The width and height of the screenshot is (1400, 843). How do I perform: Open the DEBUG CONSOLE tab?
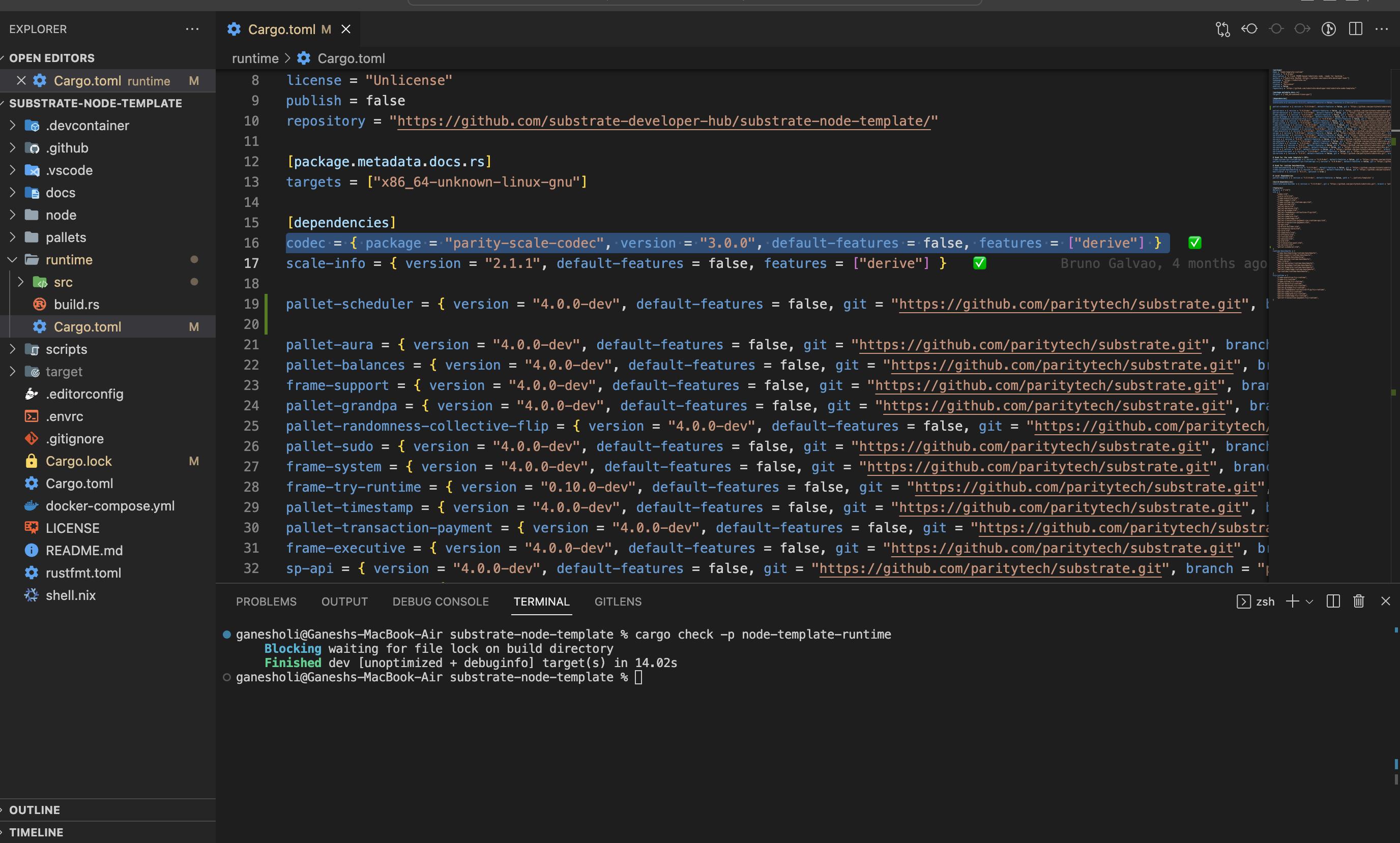click(441, 601)
